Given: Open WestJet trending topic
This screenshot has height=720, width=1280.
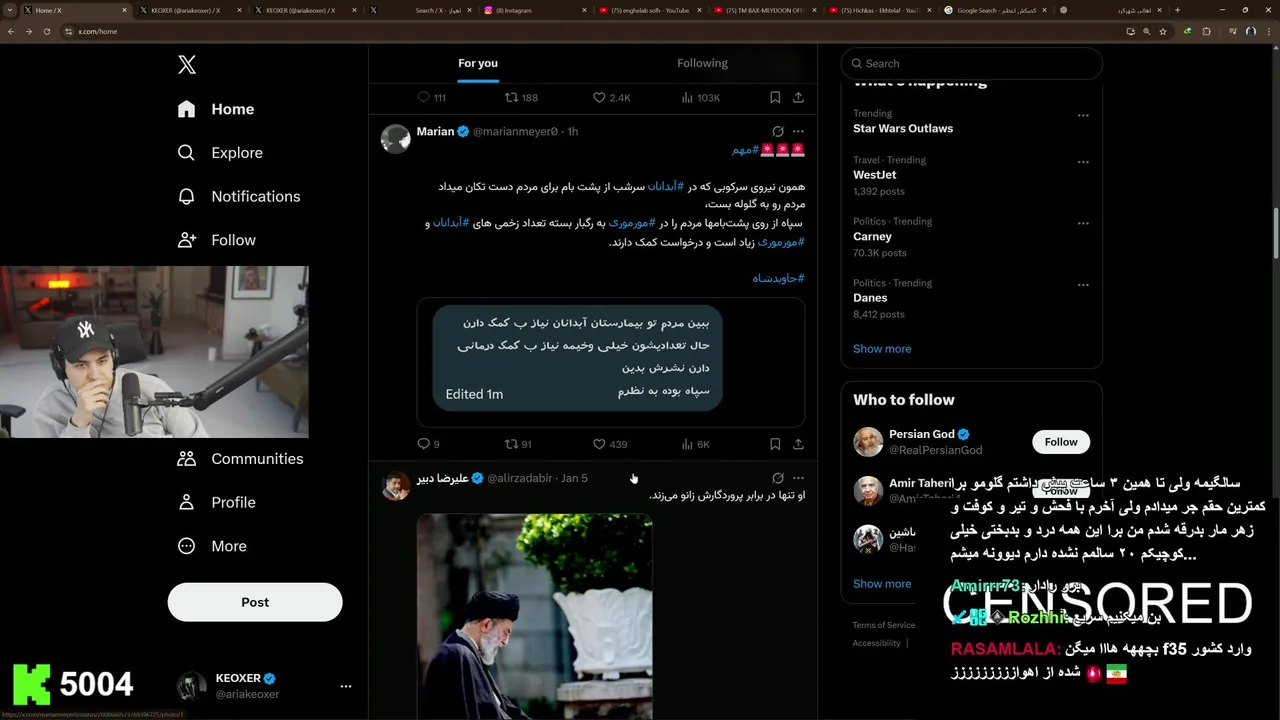Looking at the screenshot, I should click(875, 174).
